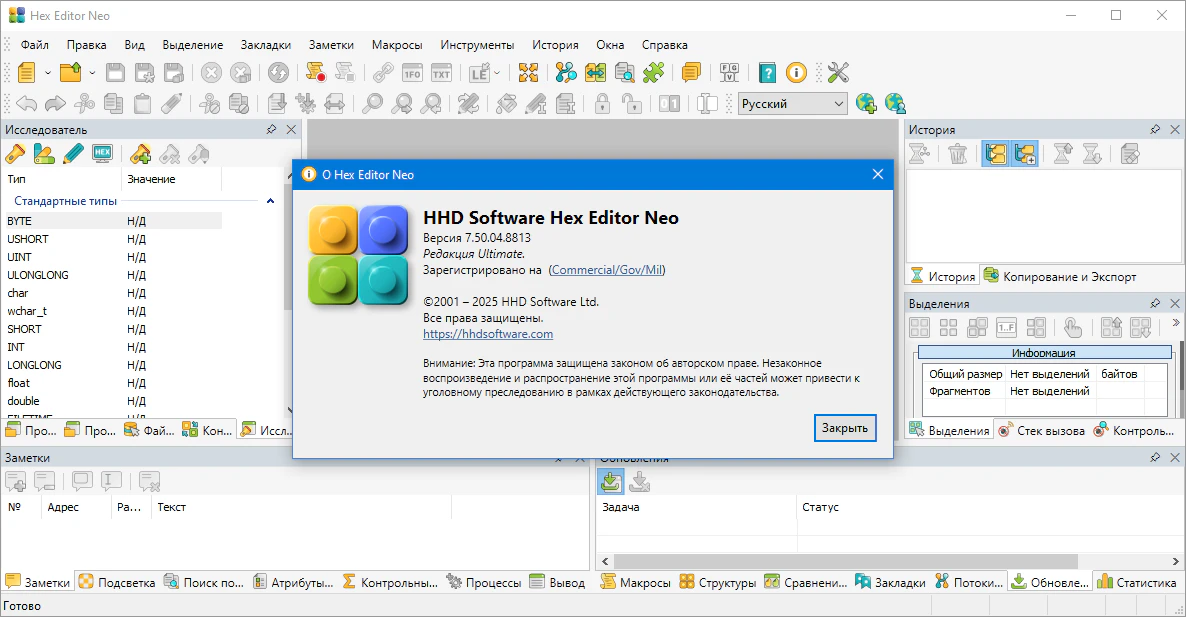Image resolution: width=1186 pixels, height=617 pixels.
Task: Toggle second highlighted history branch button with plus
Action: 1024,153
